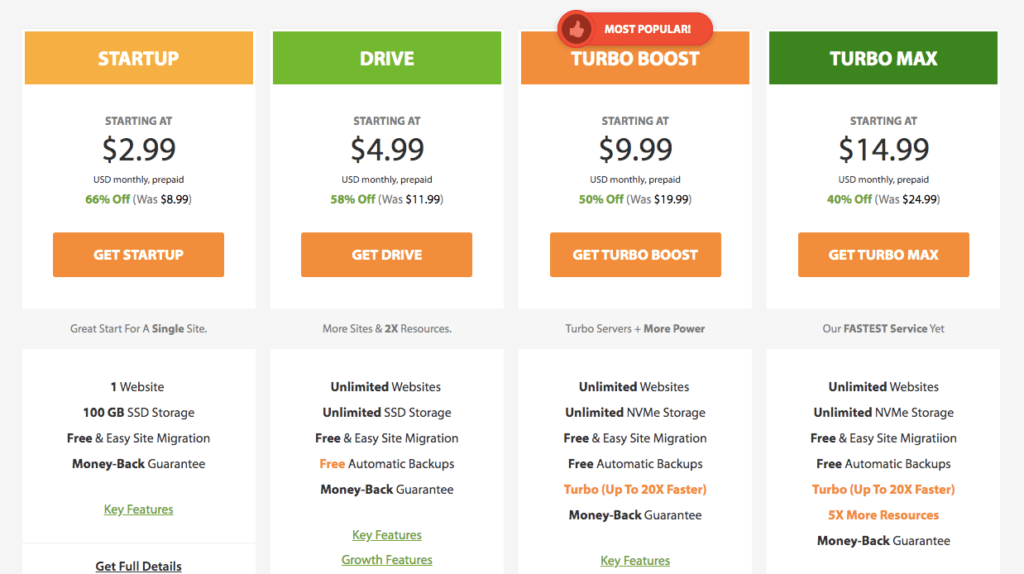Viewport: 1024px width, 574px height.
Task: Click 'Our FASTEST Service Yet' text
Action: tap(884, 328)
